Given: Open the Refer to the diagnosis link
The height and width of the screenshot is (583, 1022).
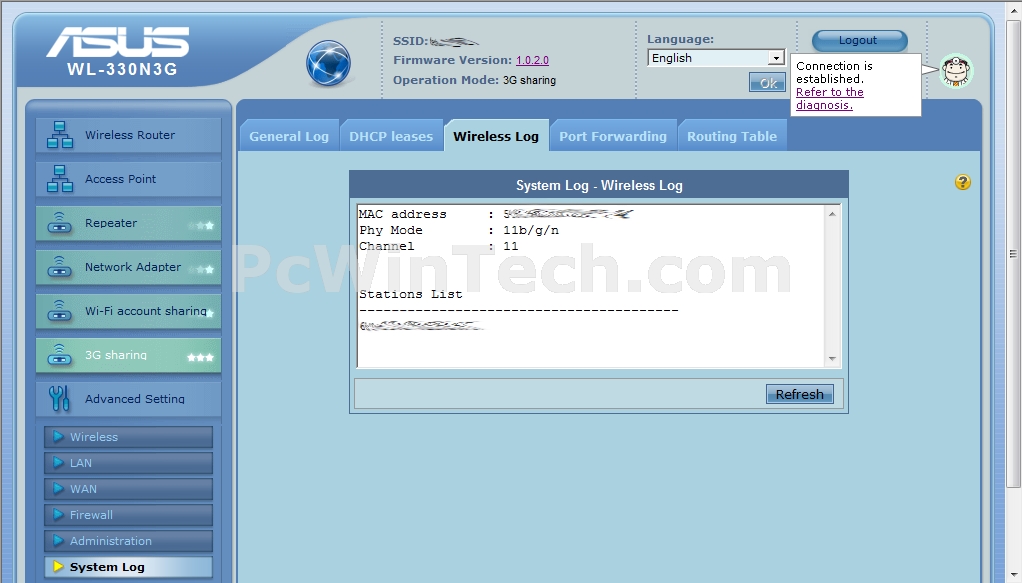Looking at the screenshot, I should coord(830,98).
